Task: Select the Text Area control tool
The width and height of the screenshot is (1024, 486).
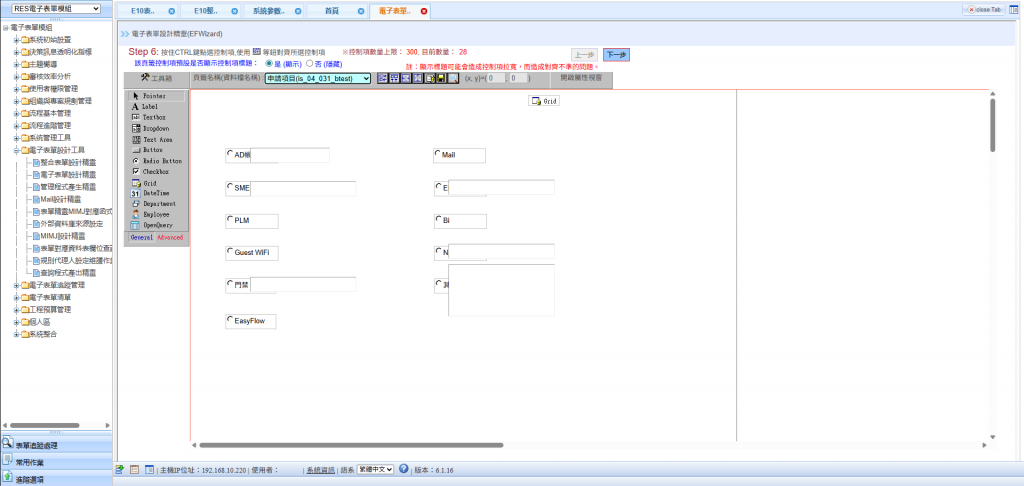Action: (154, 139)
